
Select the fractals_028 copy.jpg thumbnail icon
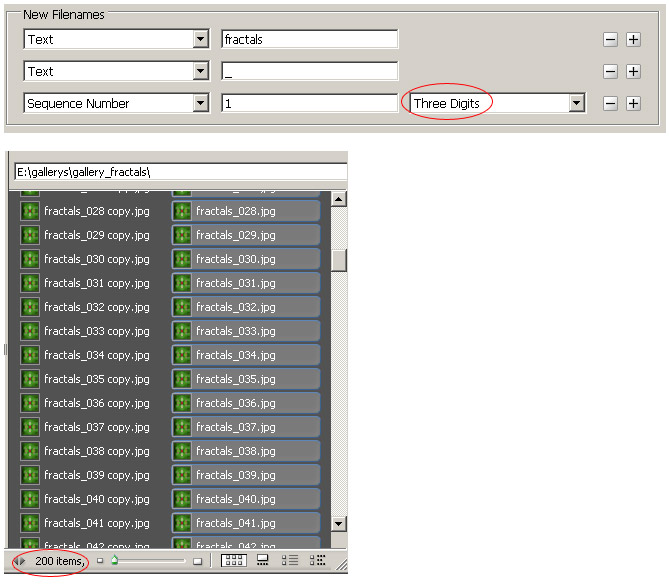pos(30,211)
